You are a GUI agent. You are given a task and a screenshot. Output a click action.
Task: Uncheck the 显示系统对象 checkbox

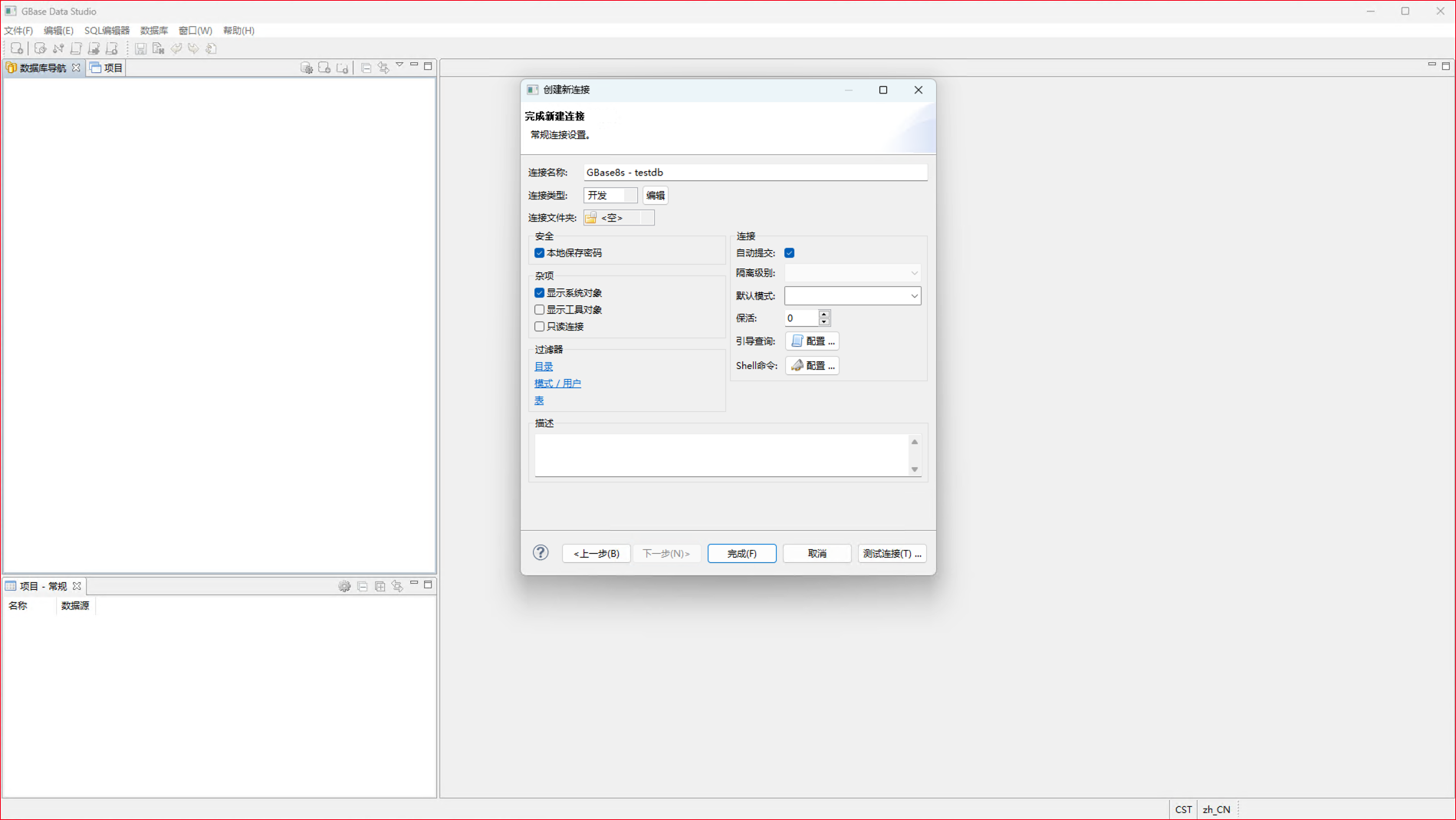click(x=540, y=293)
